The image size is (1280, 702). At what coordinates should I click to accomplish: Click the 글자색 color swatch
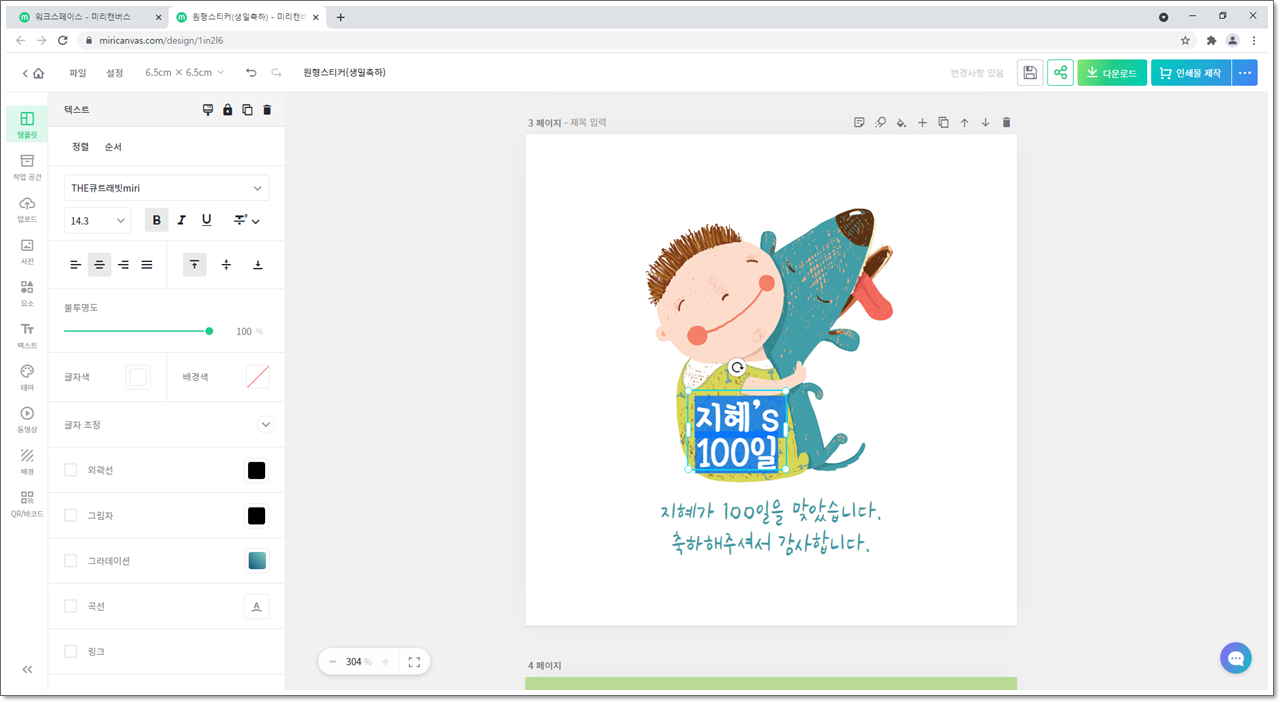pyautogui.click(x=138, y=377)
